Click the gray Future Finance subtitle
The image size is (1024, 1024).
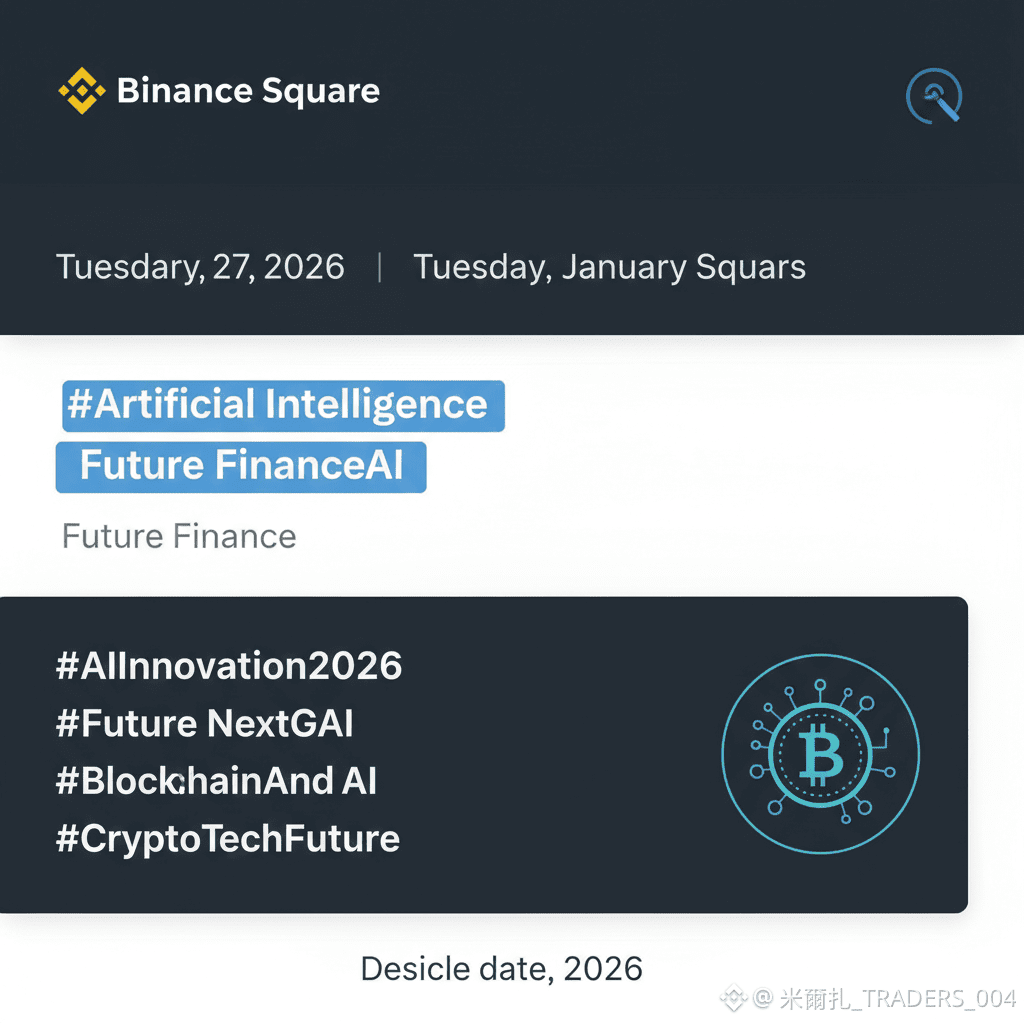tap(179, 536)
